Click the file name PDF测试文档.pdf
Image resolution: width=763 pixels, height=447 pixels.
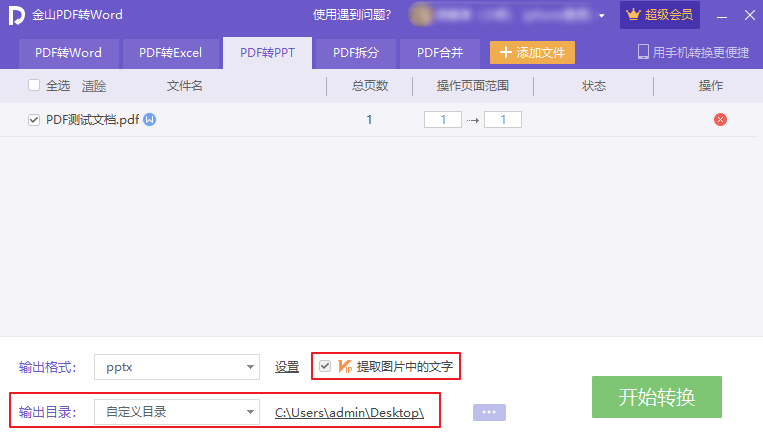92,120
